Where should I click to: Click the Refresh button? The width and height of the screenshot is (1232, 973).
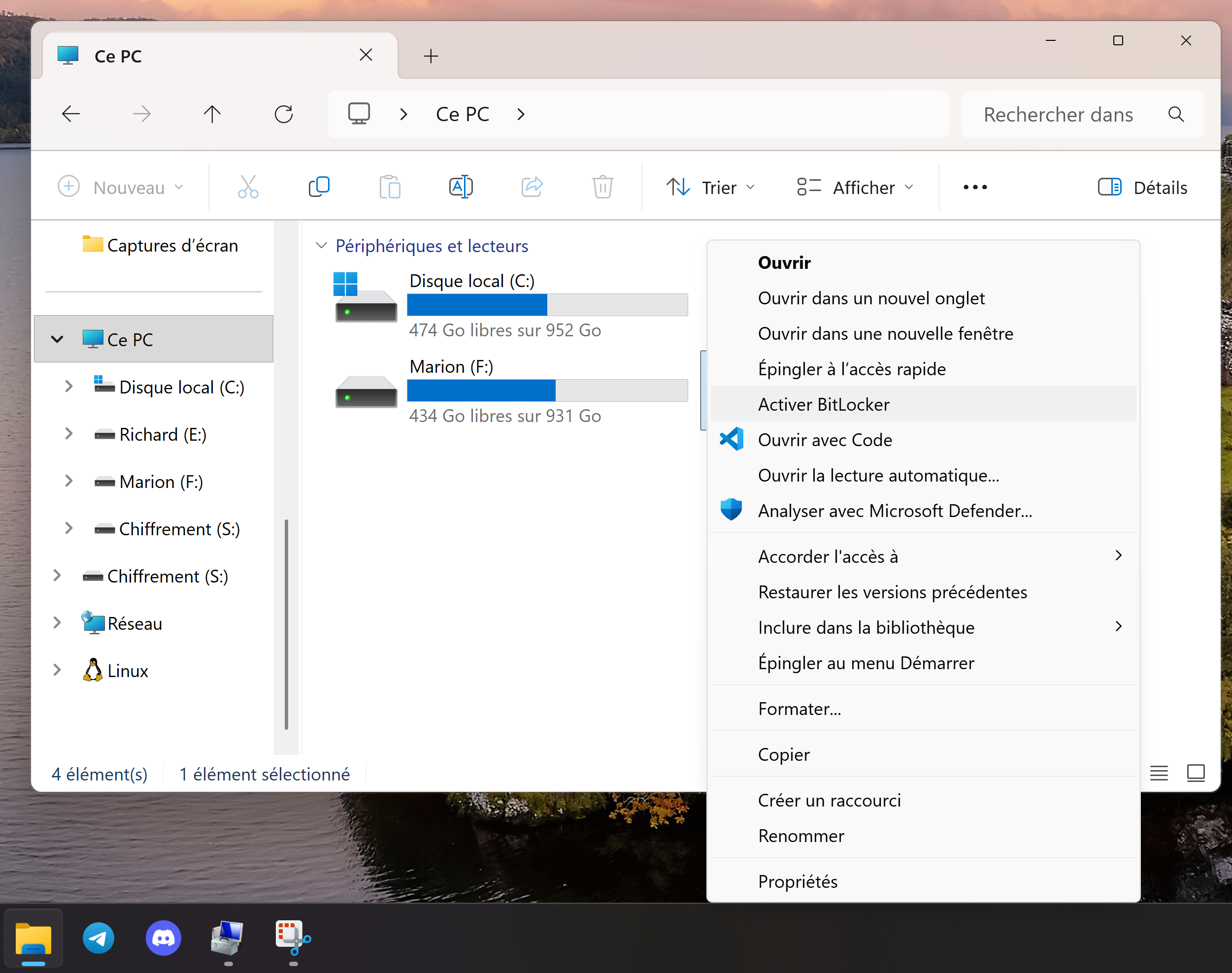pyautogui.click(x=283, y=115)
